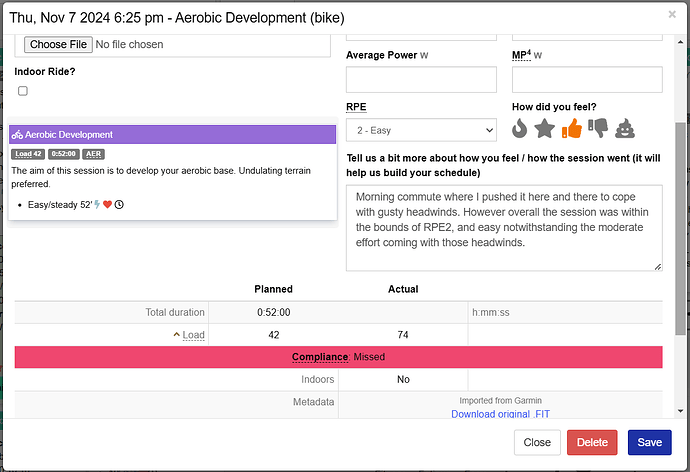Tick the Indoor Ride checkbox
The image size is (690, 472).
(x=23, y=91)
